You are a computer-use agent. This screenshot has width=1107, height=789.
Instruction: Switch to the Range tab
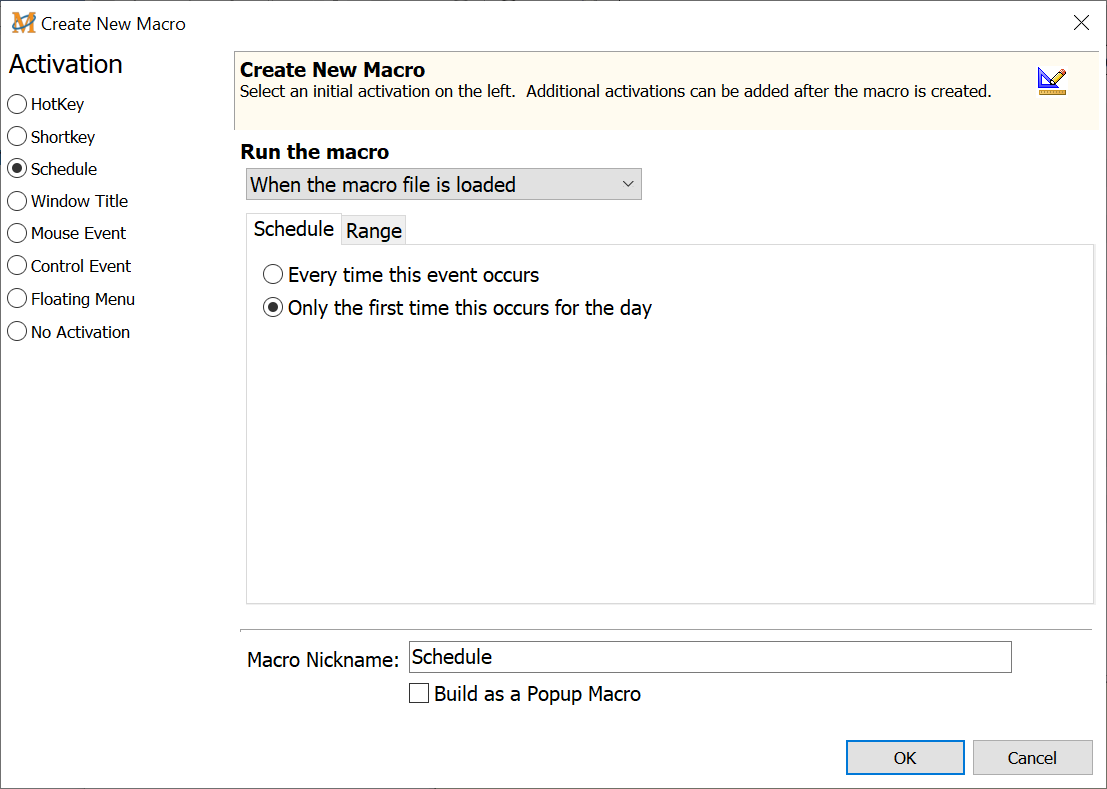click(374, 231)
